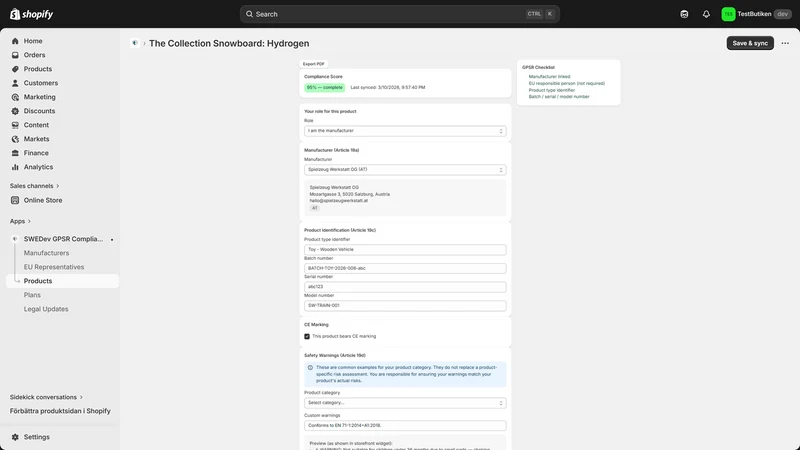The width and height of the screenshot is (800, 450).
Task: Click the Marketing target icon
Action: point(15,97)
